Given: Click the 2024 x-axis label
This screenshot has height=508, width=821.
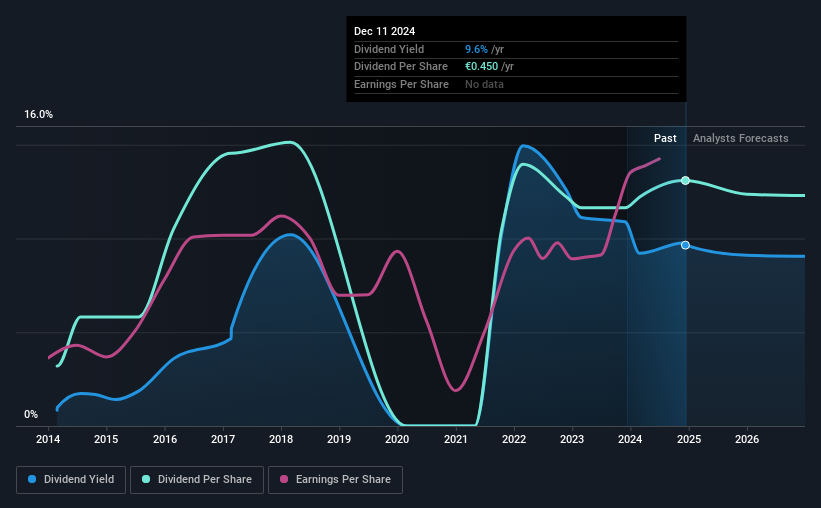Looking at the screenshot, I should pyautogui.click(x=630, y=439).
